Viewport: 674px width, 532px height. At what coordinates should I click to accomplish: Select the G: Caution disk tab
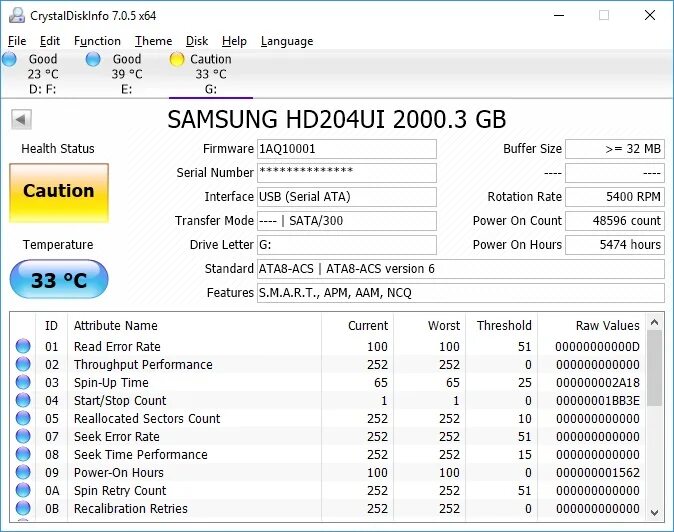[x=211, y=74]
